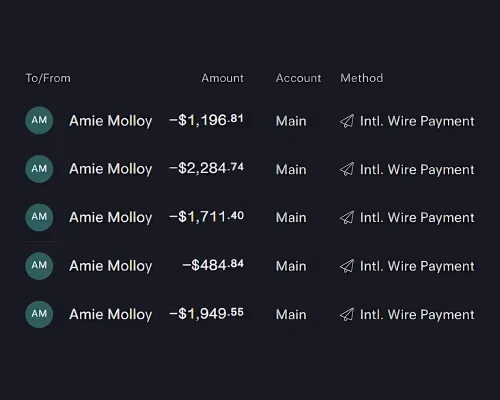This screenshot has width=500, height=400.
Task: Sort by the To/From column header
Action: pos(48,78)
